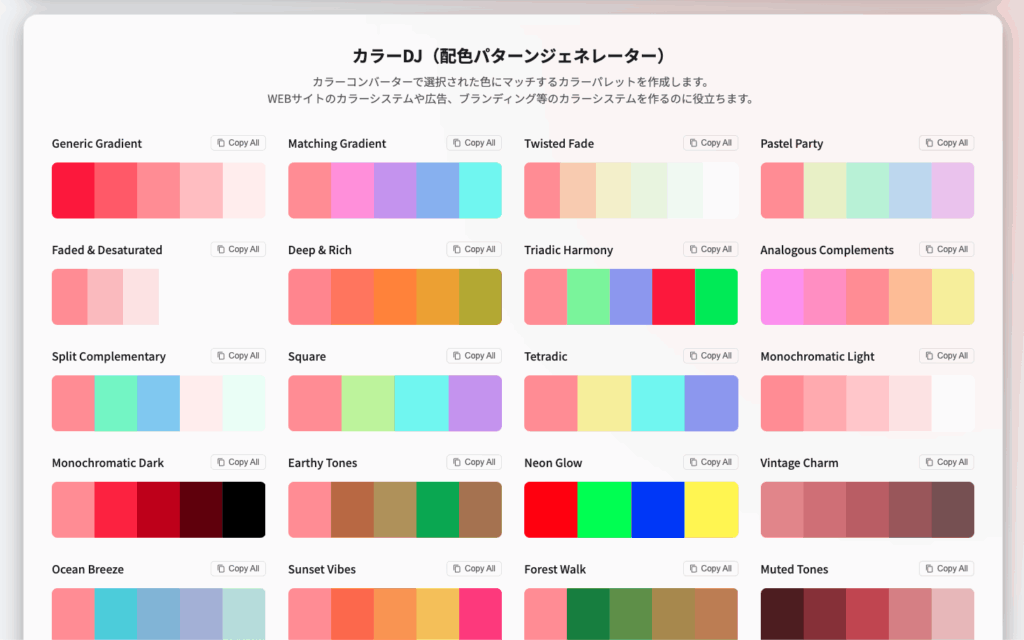Copy the Split Complementary palette

coord(238,356)
